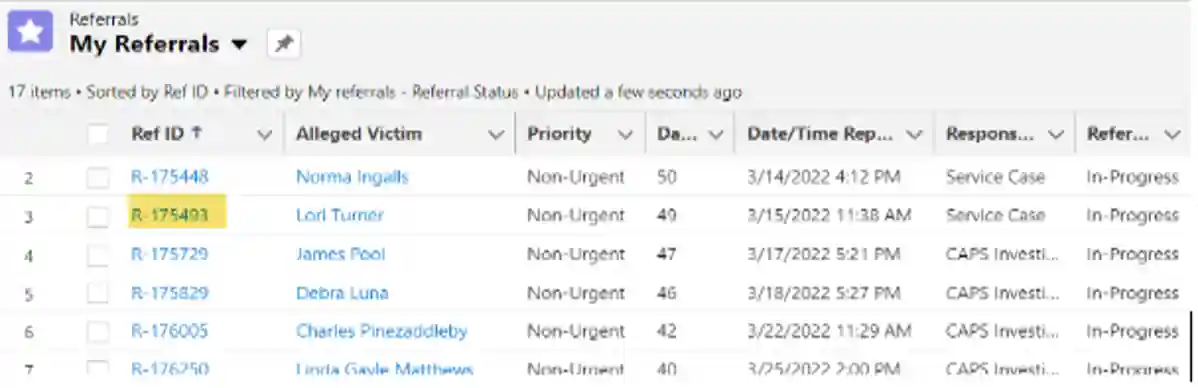1198x388 pixels.
Task: Open referral R-176005
Action: pyautogui.click(x=170, y=331)
